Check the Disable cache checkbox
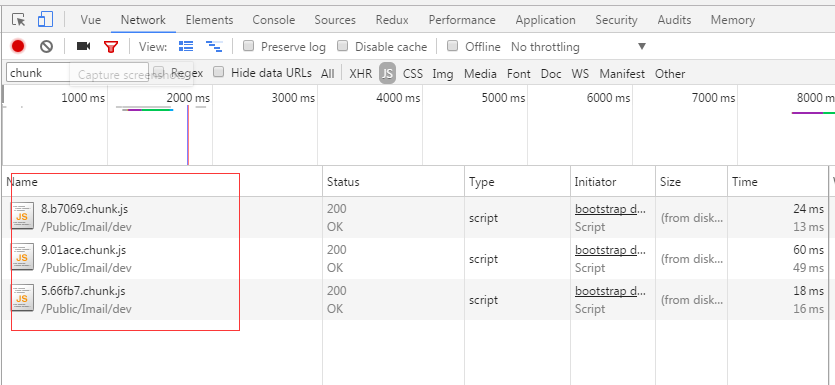Viewport: 835px width, 385px height. (x=342, y=46)
